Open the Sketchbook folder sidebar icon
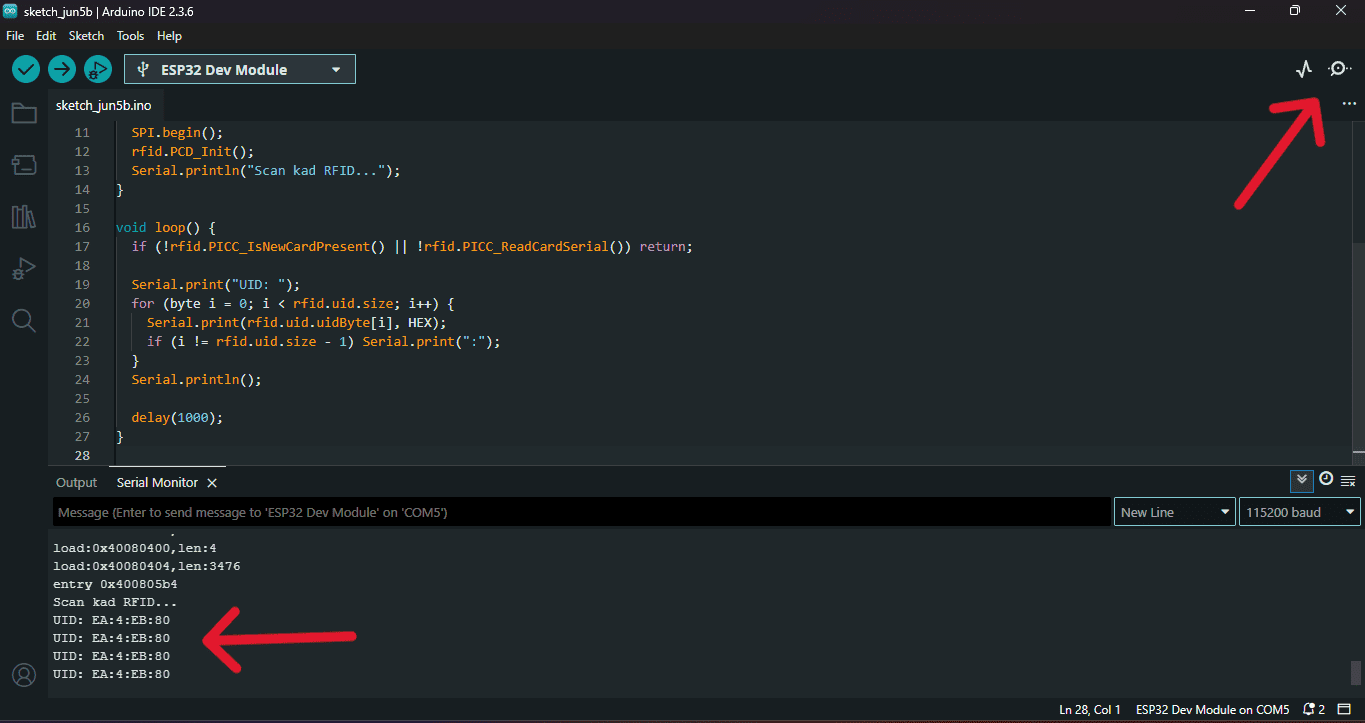The width and height of the screenshot is (1365, 723). click(24, 113)
